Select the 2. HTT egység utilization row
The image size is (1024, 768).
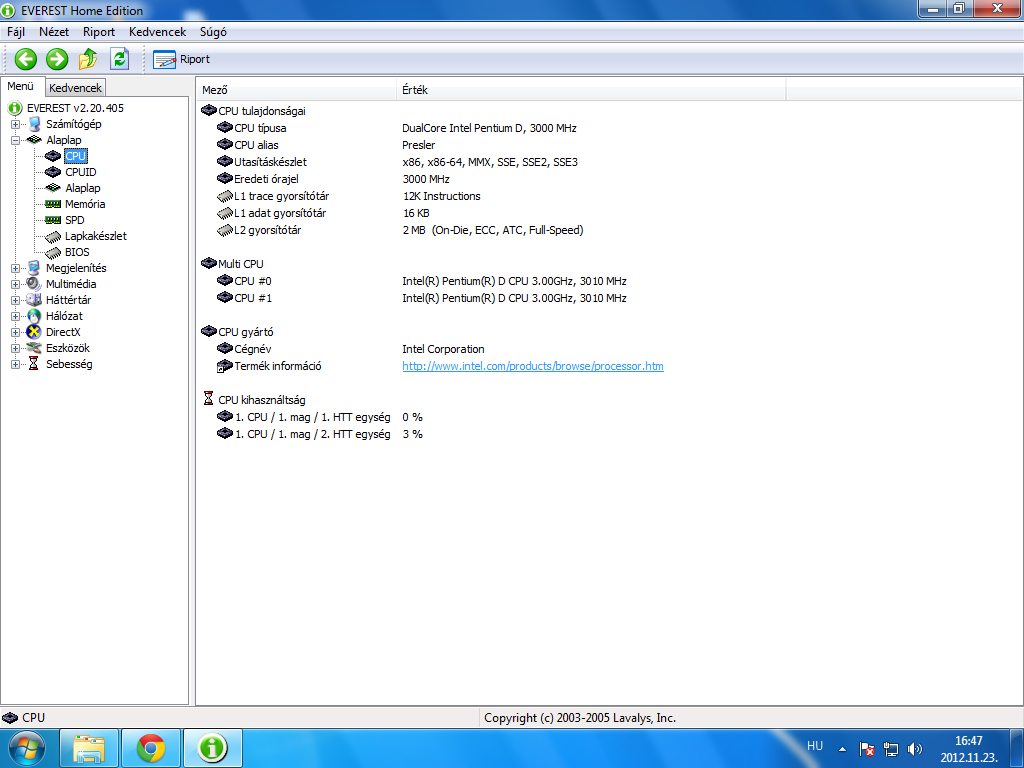point(319,434)
